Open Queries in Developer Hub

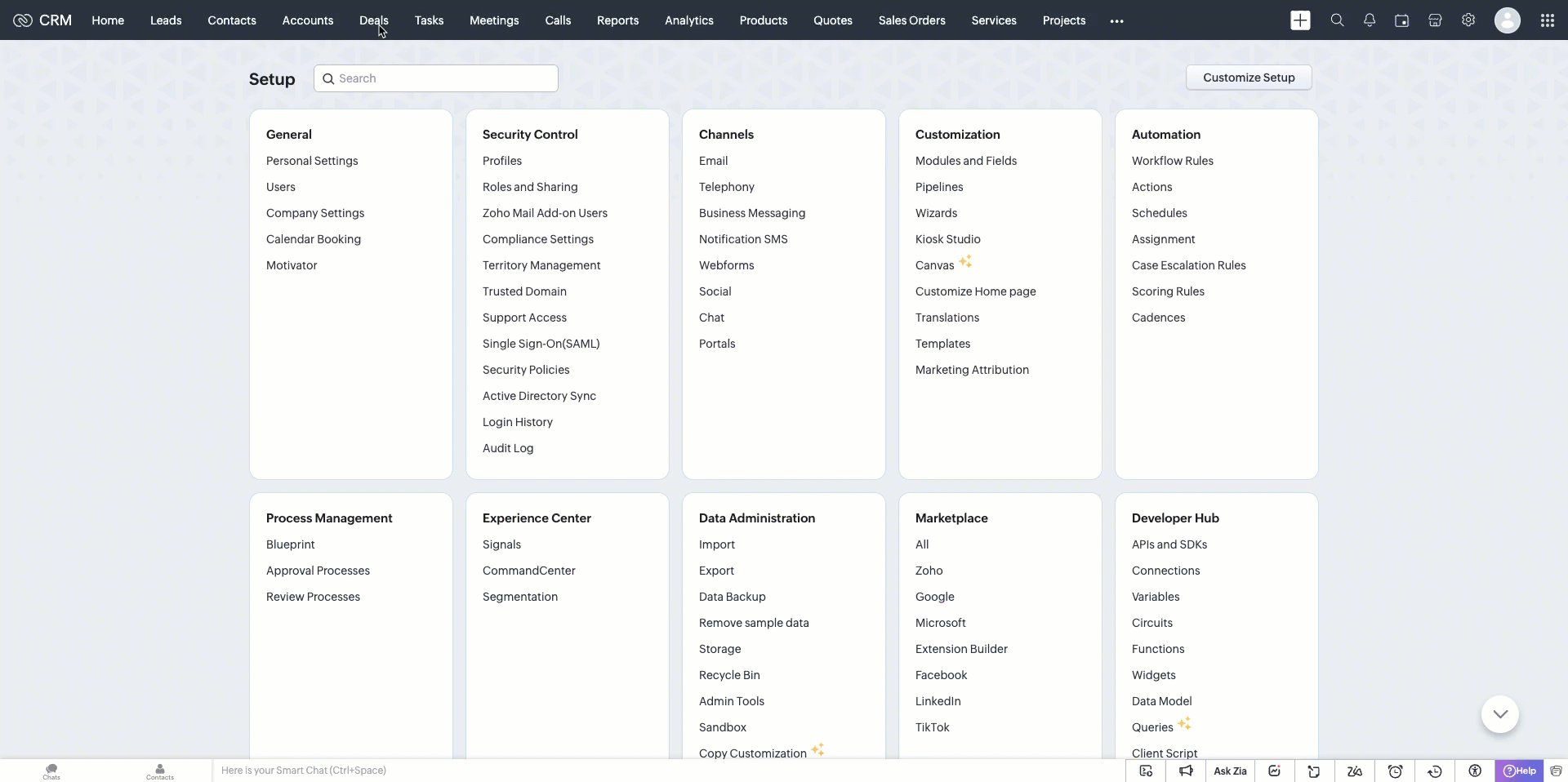point(1152,727)
